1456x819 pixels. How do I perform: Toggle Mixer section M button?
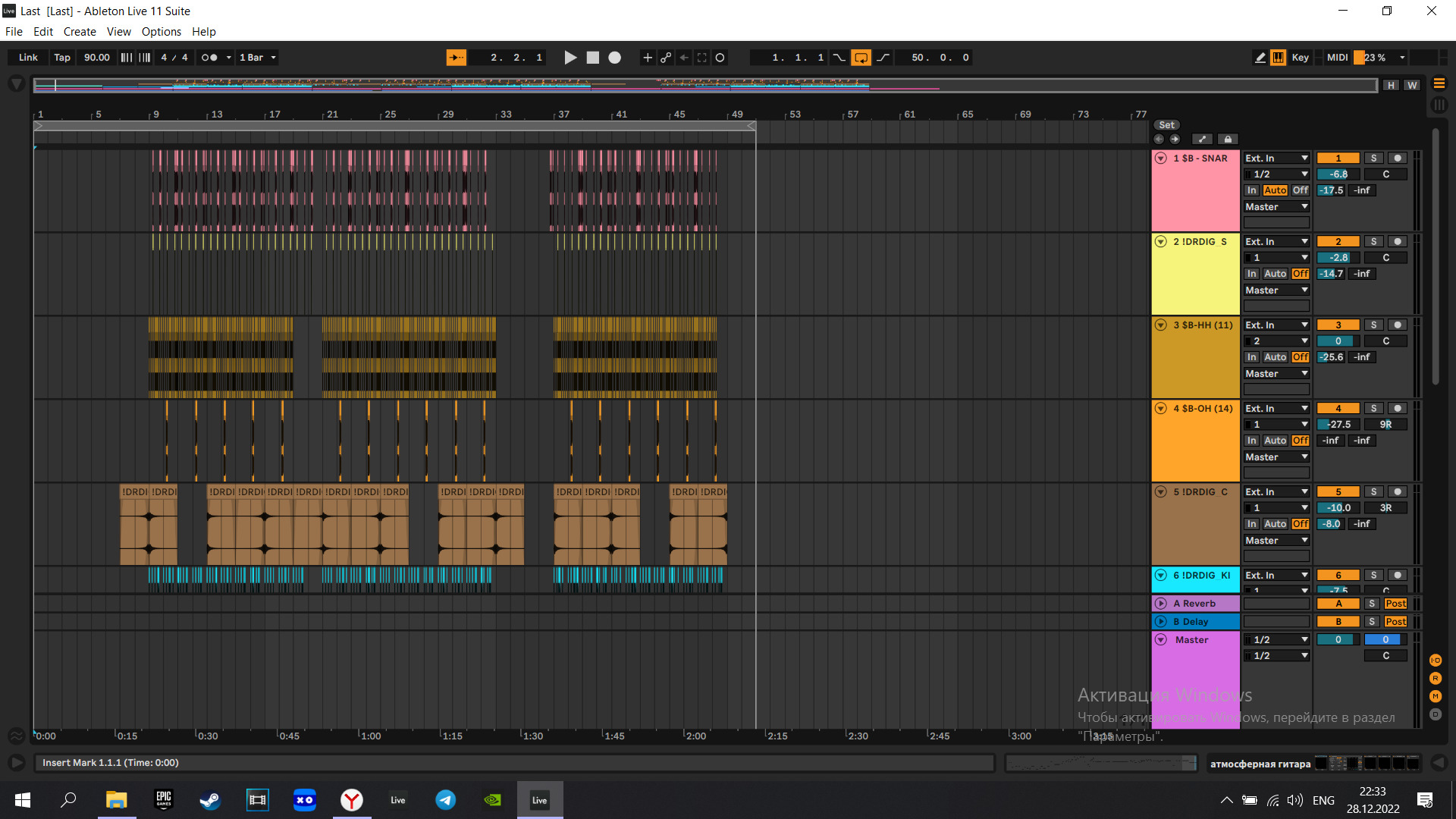coord(1436,696)
